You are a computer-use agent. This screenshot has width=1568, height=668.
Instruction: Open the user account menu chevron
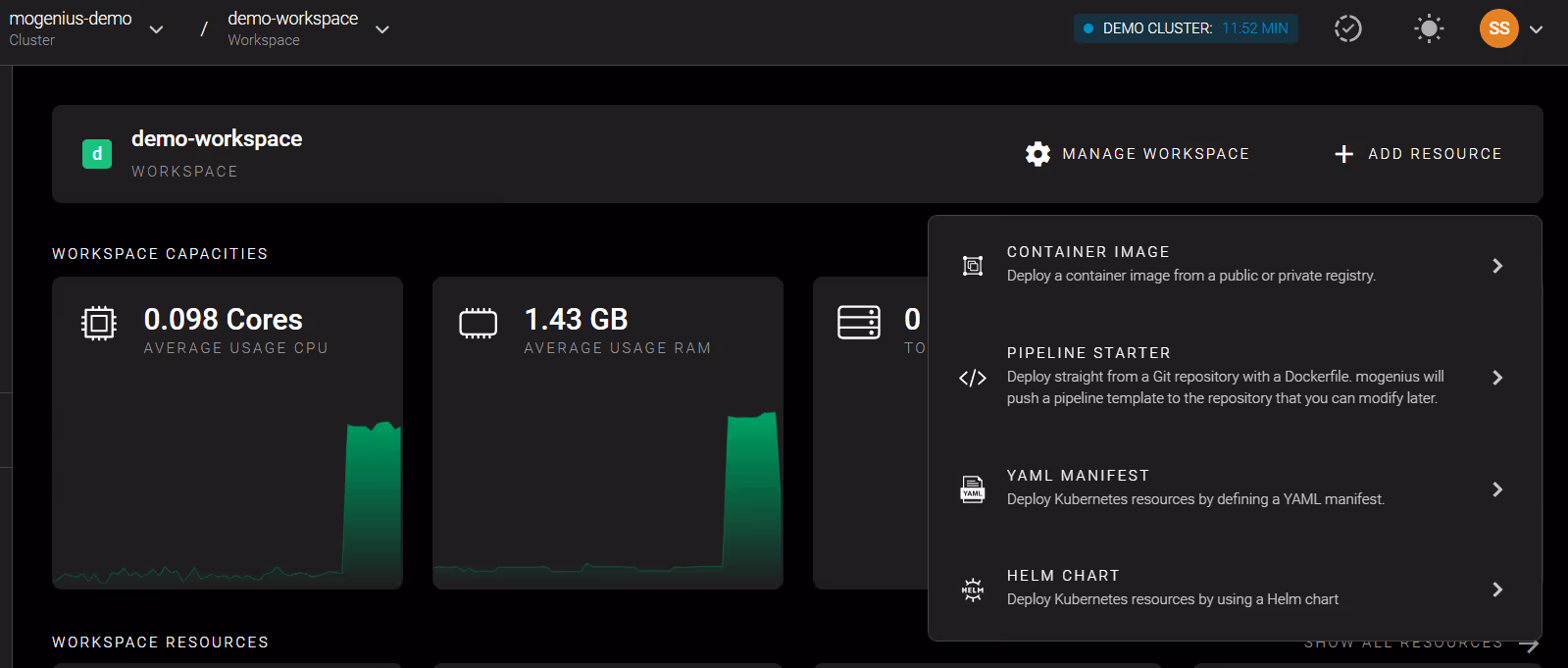[1537, 29]
